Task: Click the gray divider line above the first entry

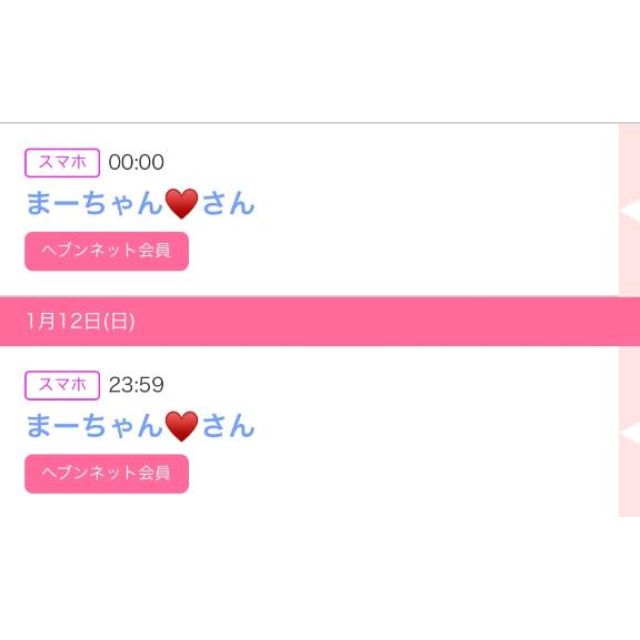Action: click(300, 123)
